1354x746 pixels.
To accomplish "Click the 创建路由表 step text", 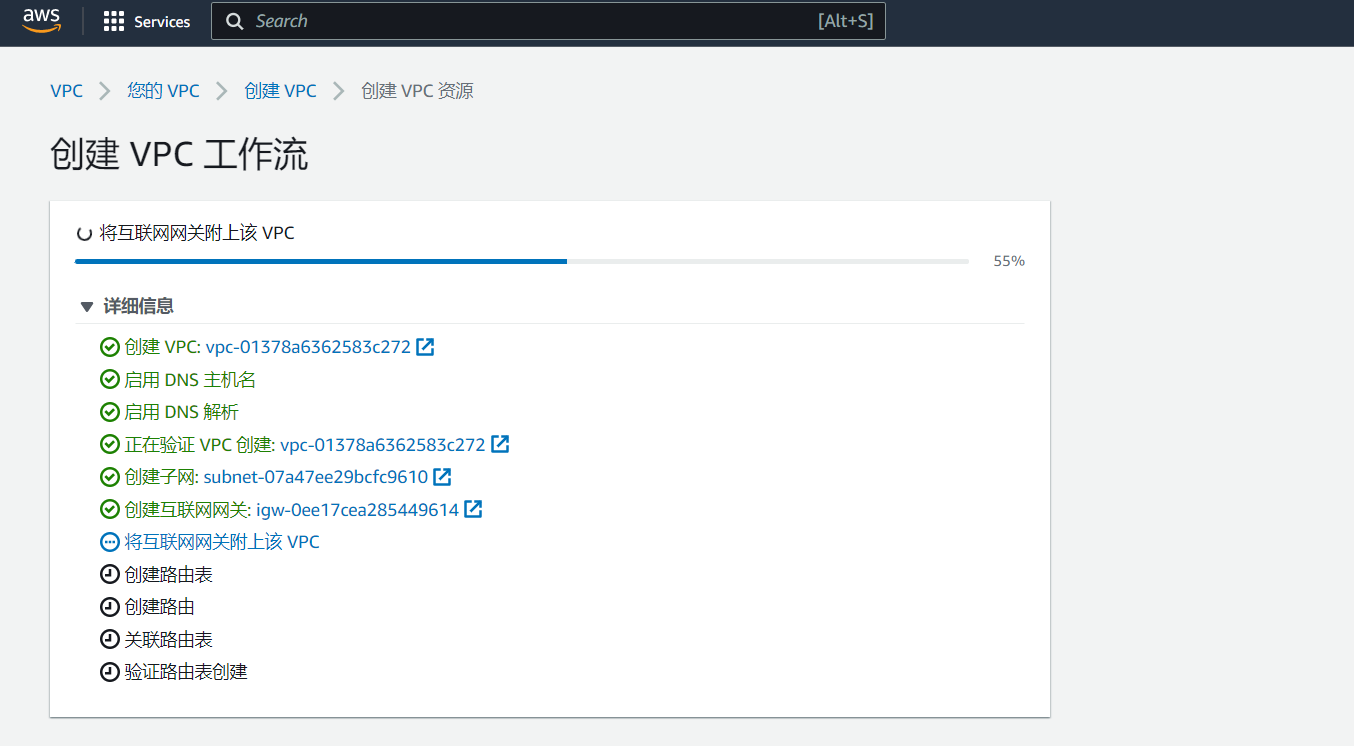I will tap(168, 575).
